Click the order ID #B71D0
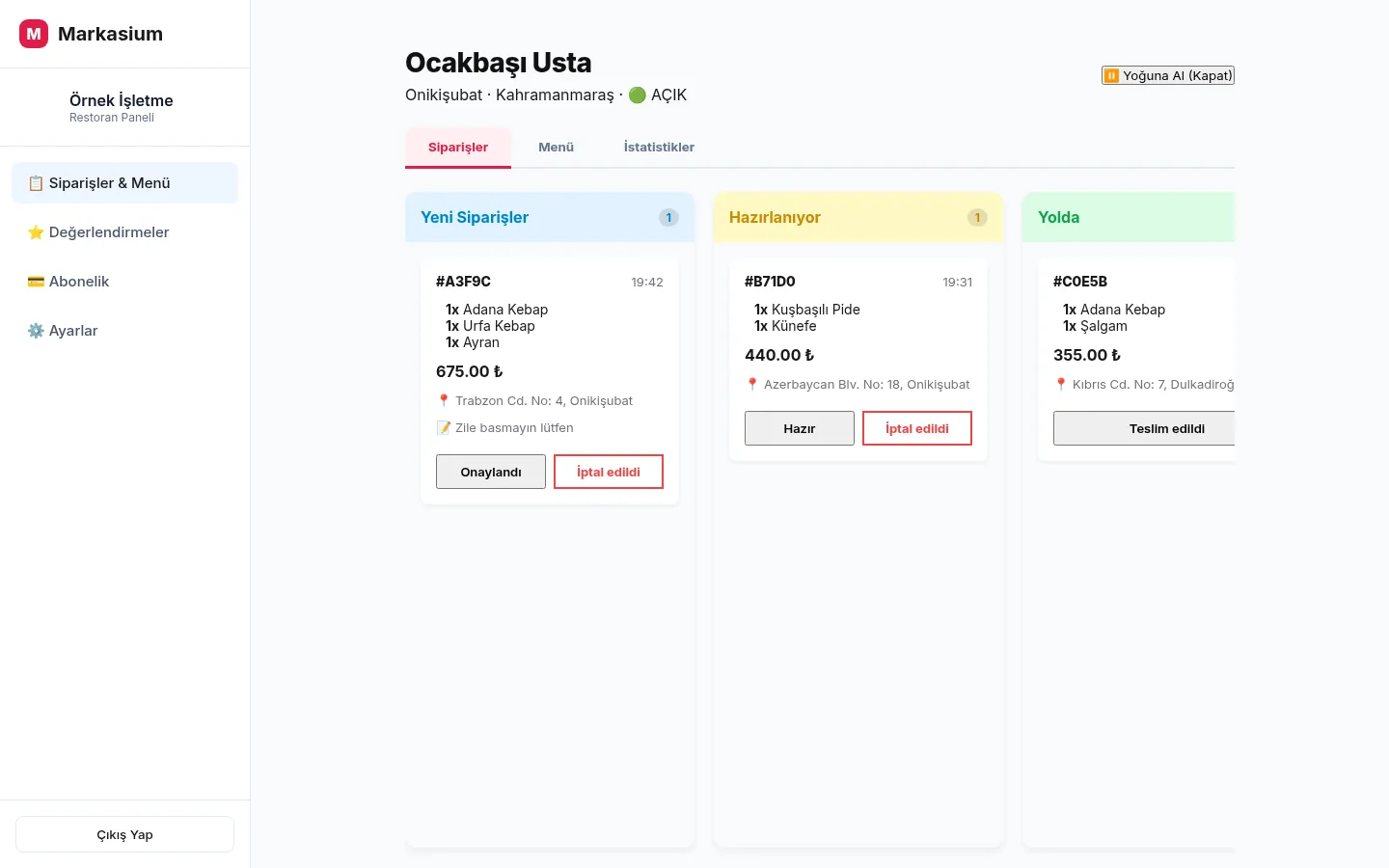This screenshot has height=868, width=1389. (770, 282)
